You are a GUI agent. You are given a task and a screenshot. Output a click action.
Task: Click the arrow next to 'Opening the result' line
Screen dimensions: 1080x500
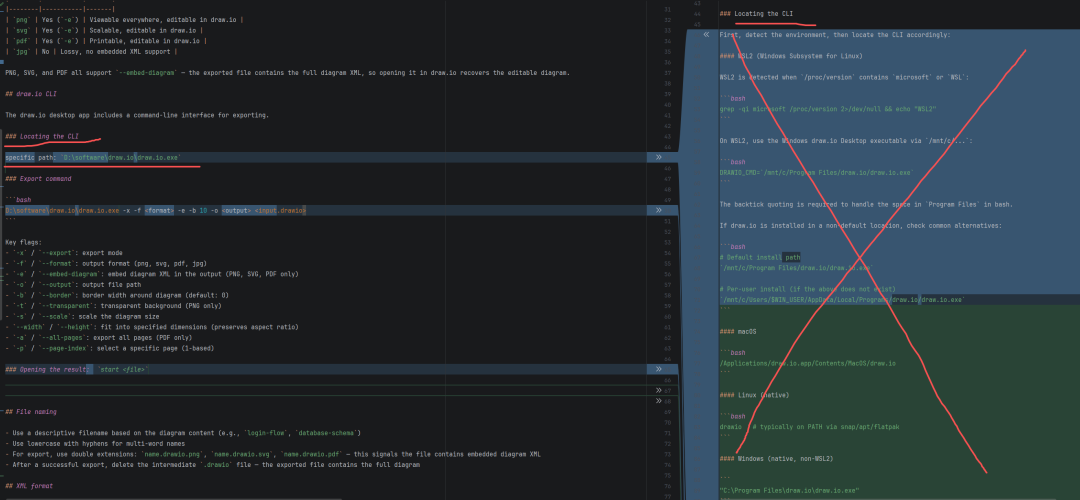[x=658, y=369]
